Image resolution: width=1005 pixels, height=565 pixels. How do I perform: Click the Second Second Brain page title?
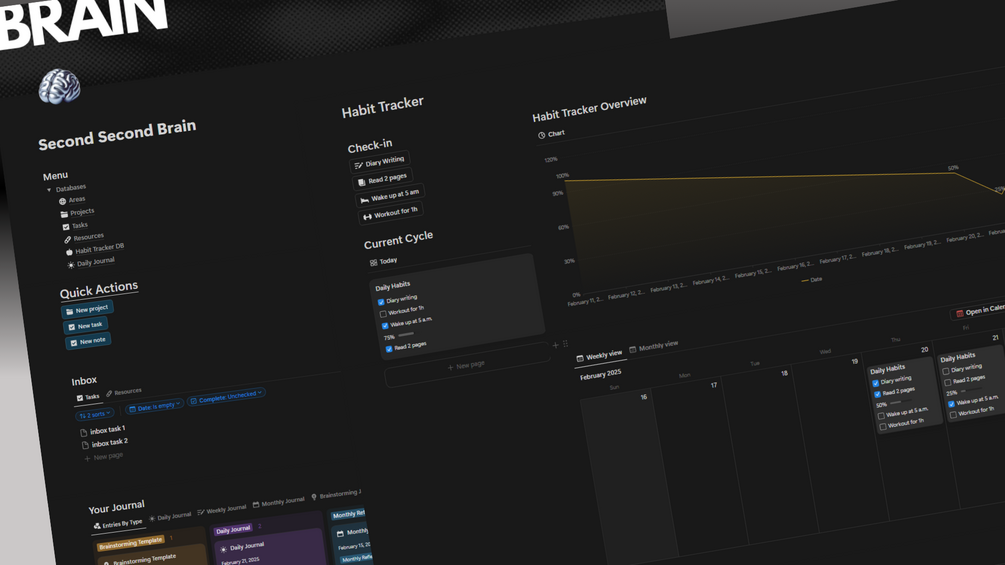click(117, 135)
